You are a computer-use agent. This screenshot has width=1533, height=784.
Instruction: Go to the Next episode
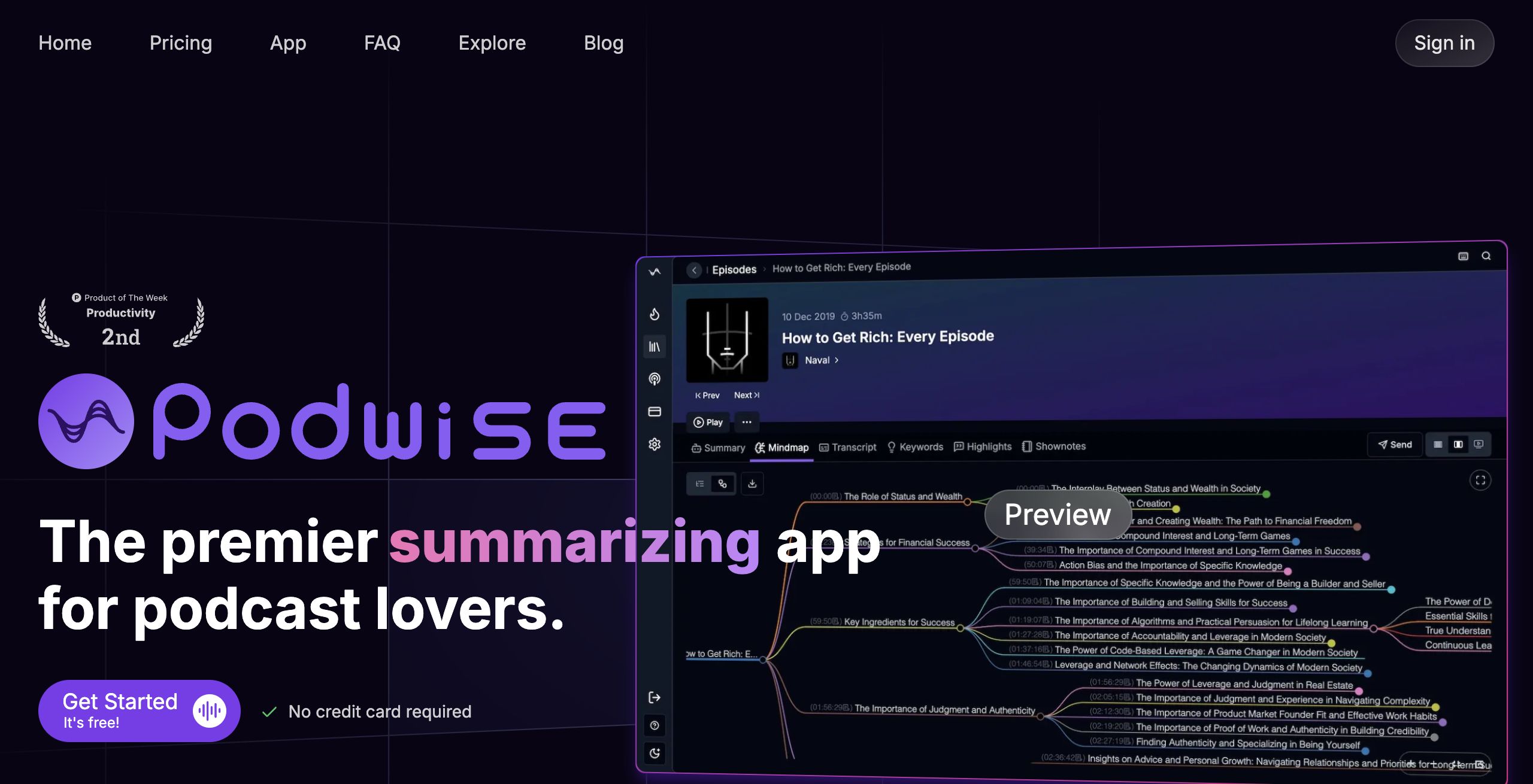click(x=747, y=395)
